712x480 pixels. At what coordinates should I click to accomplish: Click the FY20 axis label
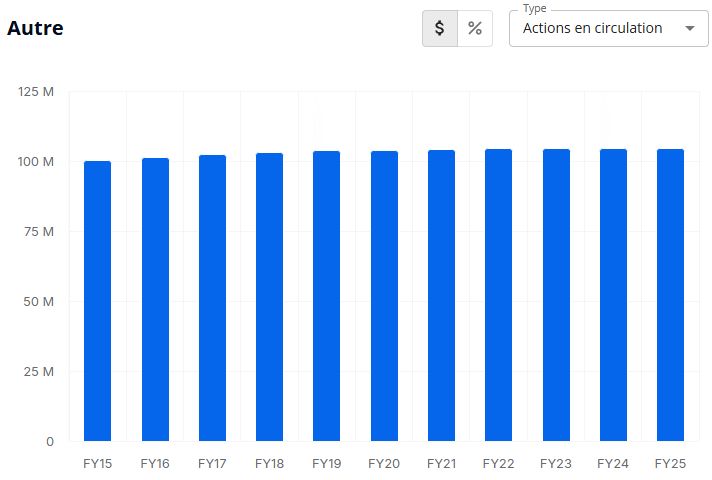[384, 464]
